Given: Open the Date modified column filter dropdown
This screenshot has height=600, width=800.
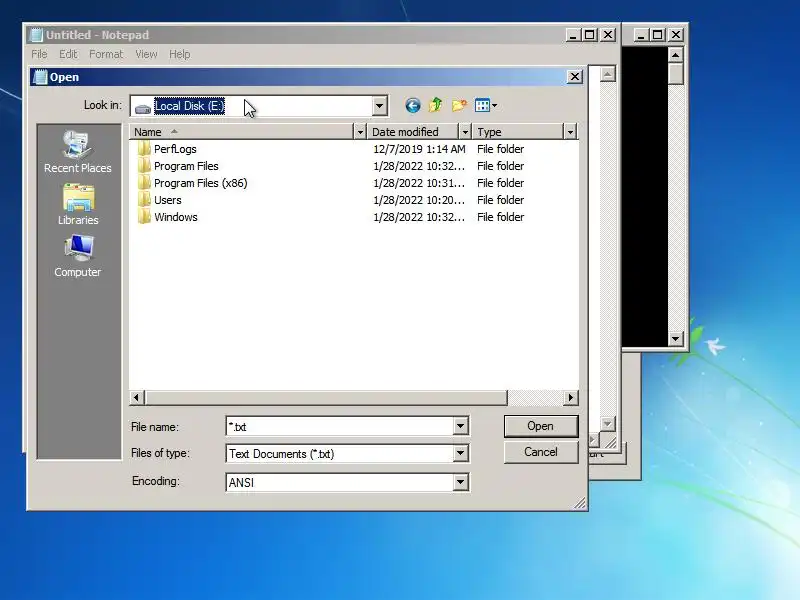Looking at the screenshot, I should [465, 132].
